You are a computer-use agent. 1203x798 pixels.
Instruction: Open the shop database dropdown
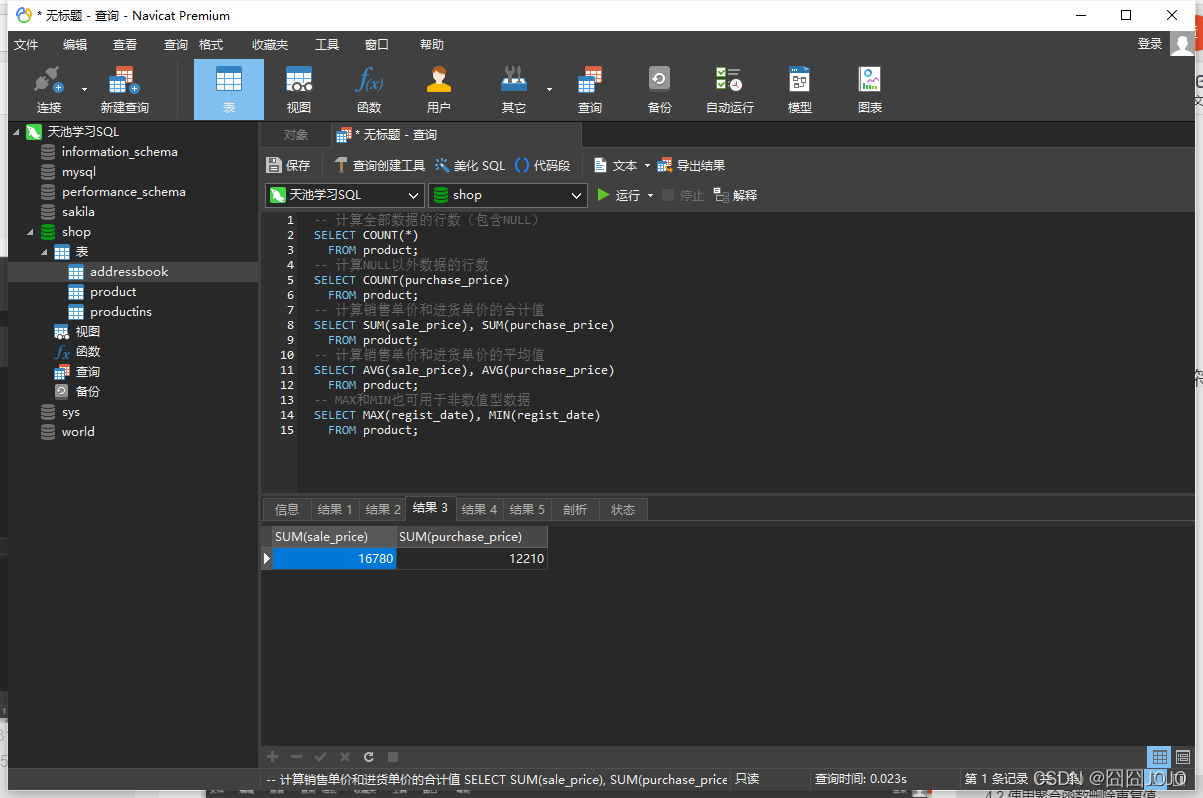pyautogui.click(x=507, y=196)
